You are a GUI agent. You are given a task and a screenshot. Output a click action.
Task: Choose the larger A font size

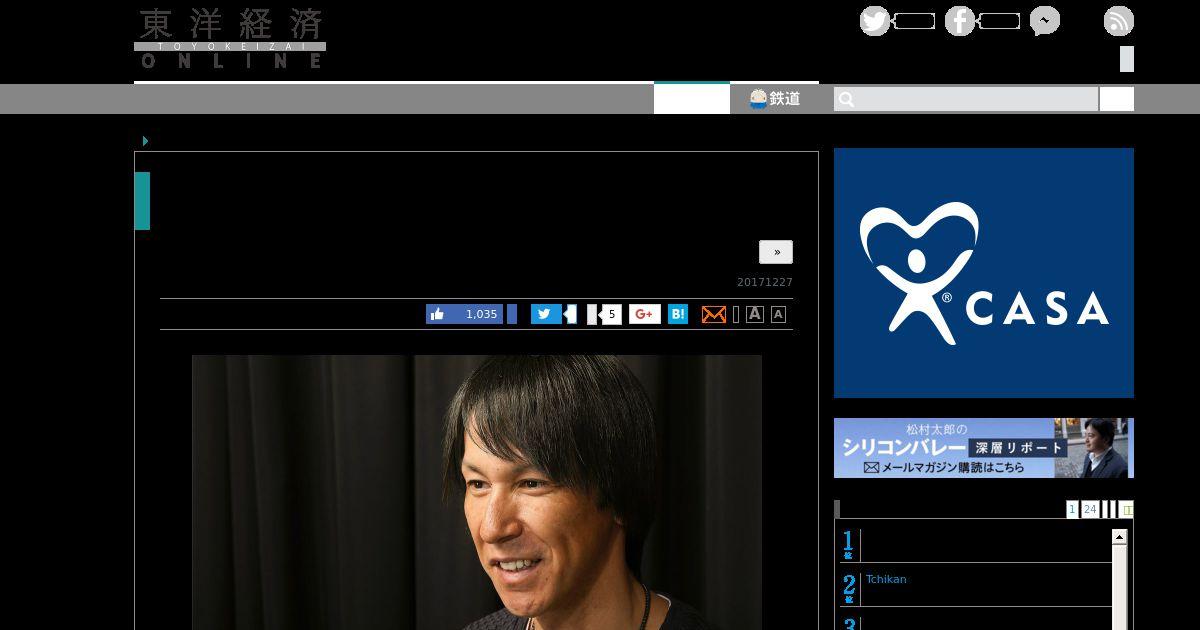pyautogui.click(x=755, y=314)
